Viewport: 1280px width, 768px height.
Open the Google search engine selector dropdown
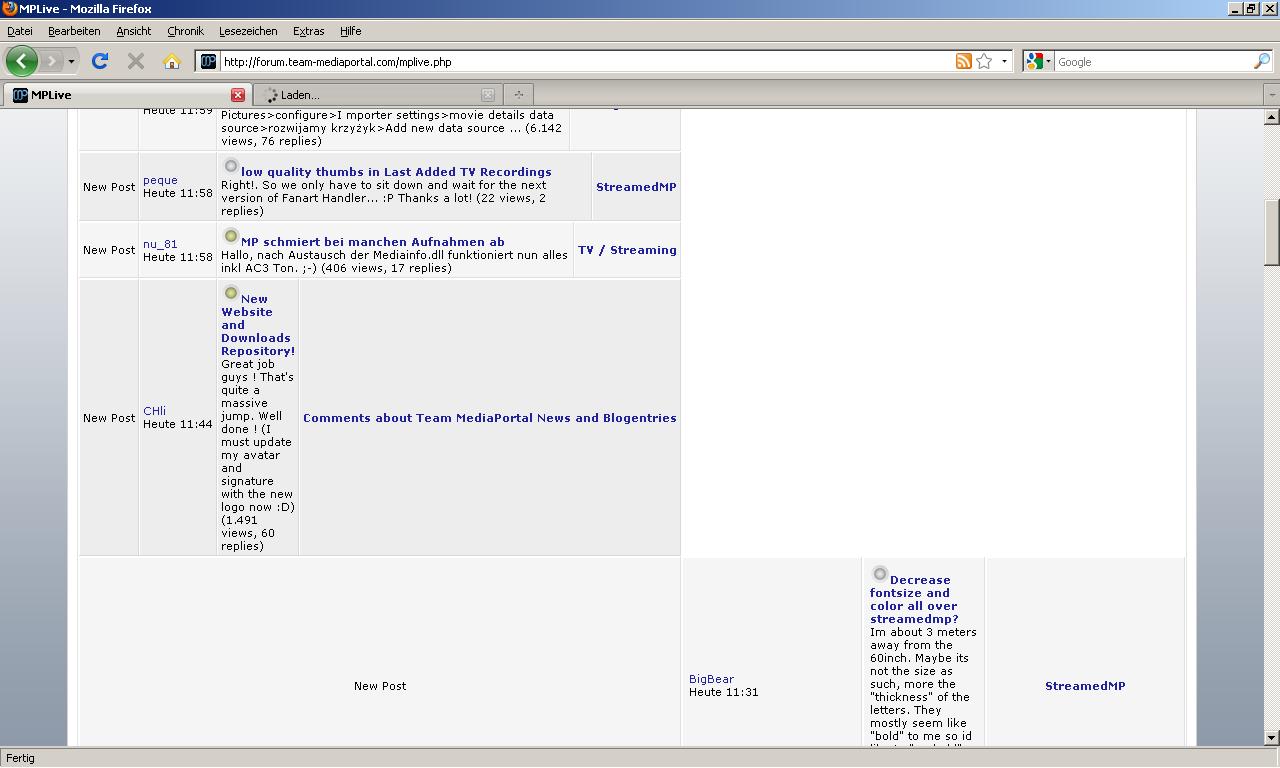[1039, 61]
